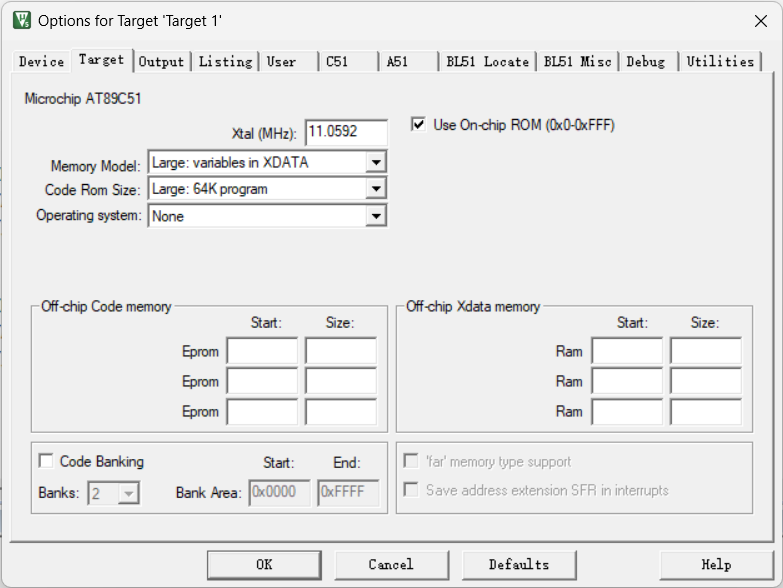Viewport: 783px width, 588px height.
Task: Click second Ram Start field
Action: [x=627, y=381]
